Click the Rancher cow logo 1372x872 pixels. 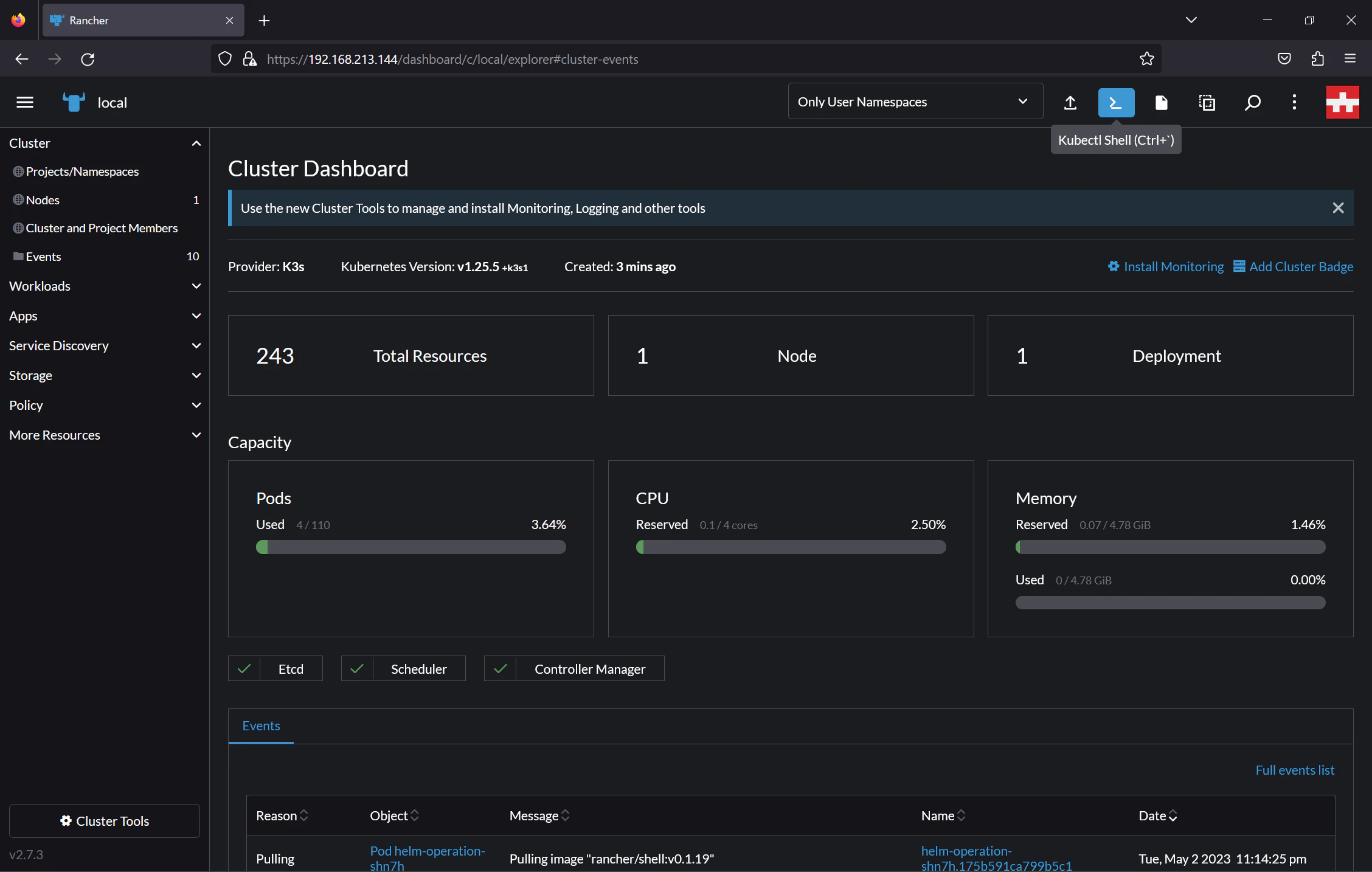74,102
